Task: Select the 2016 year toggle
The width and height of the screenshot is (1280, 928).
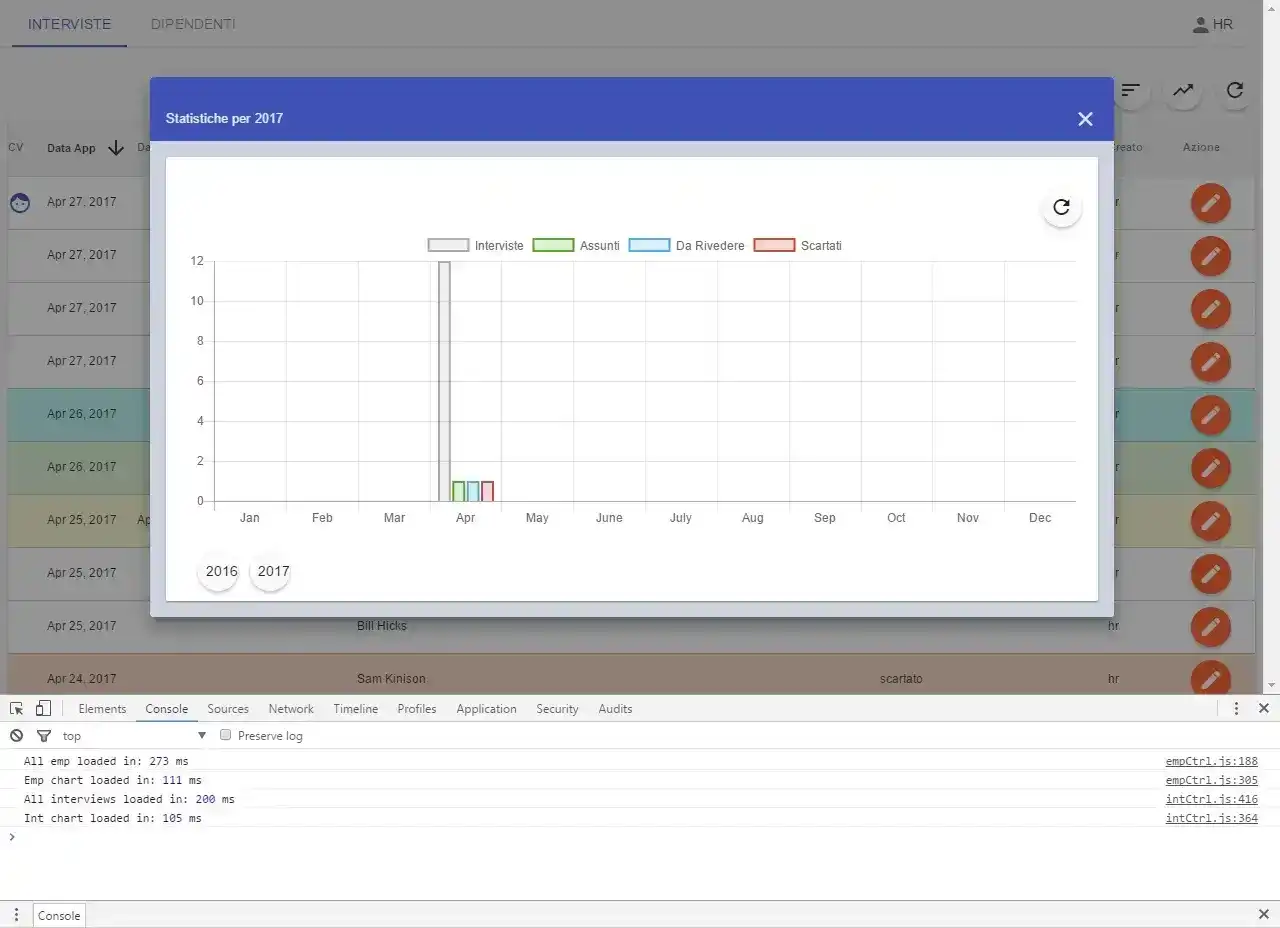Action: click(220, 571)
